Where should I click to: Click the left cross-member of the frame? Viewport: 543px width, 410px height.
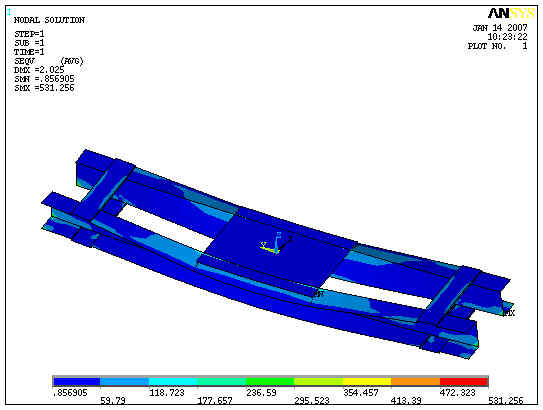pyautogui.click(x=104, y=191)
